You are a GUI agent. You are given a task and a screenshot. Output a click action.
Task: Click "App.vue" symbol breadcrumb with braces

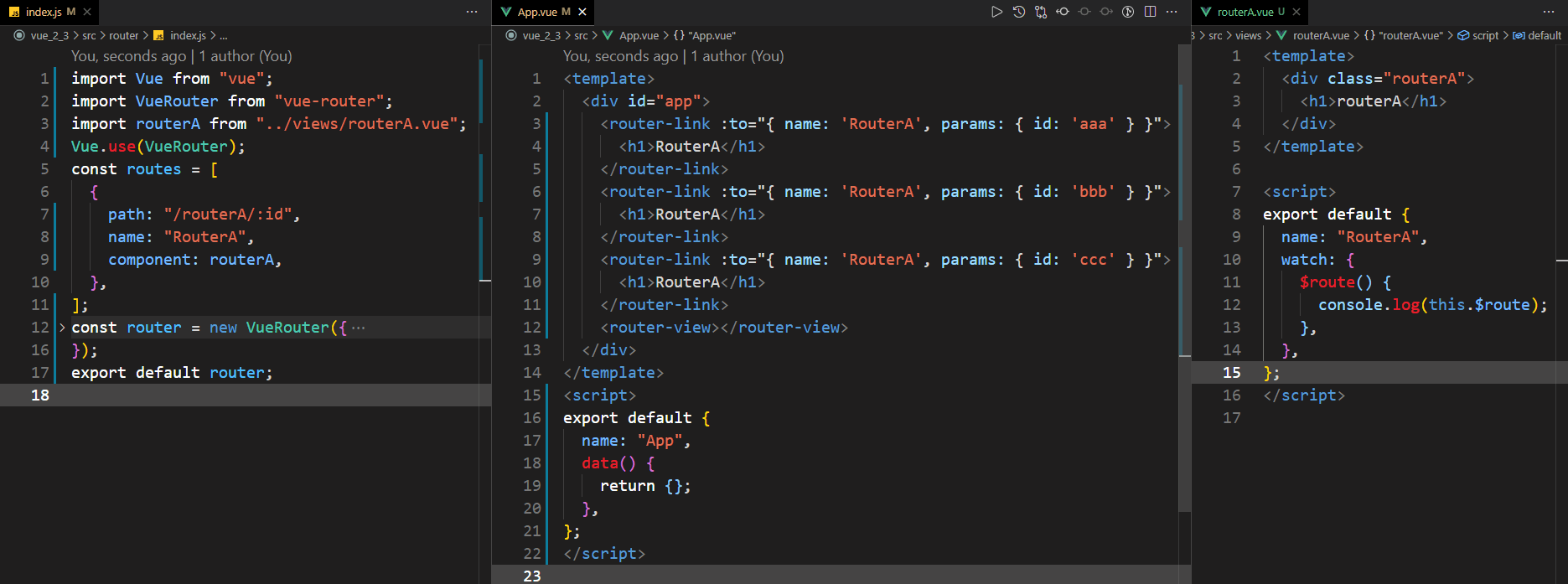[x=704, y=35]
